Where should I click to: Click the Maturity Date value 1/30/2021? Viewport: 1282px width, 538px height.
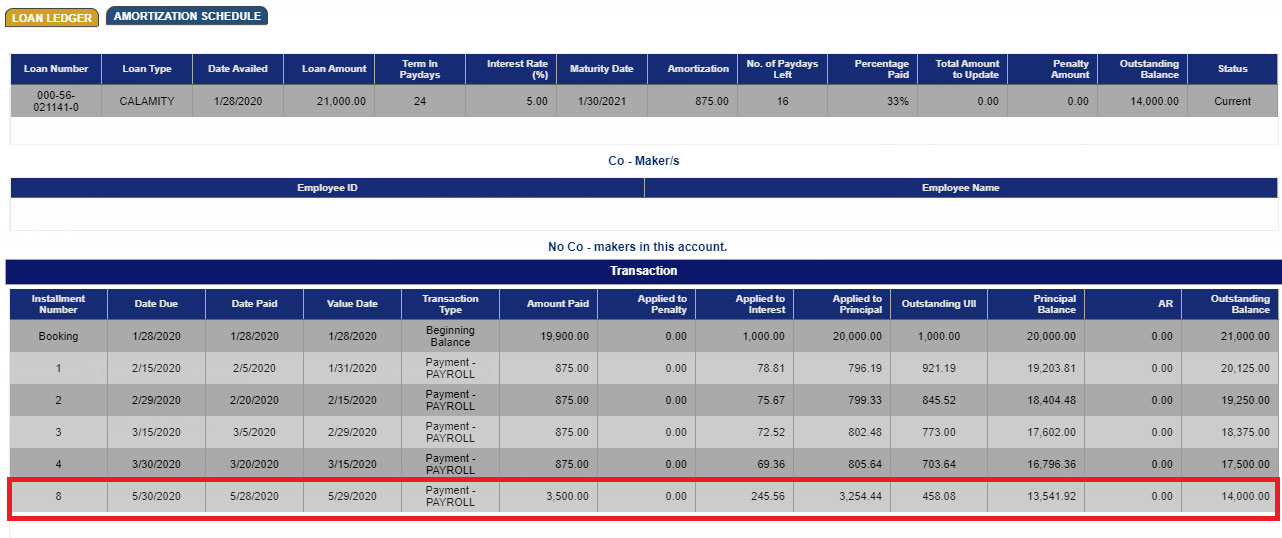tap(602, 101)
